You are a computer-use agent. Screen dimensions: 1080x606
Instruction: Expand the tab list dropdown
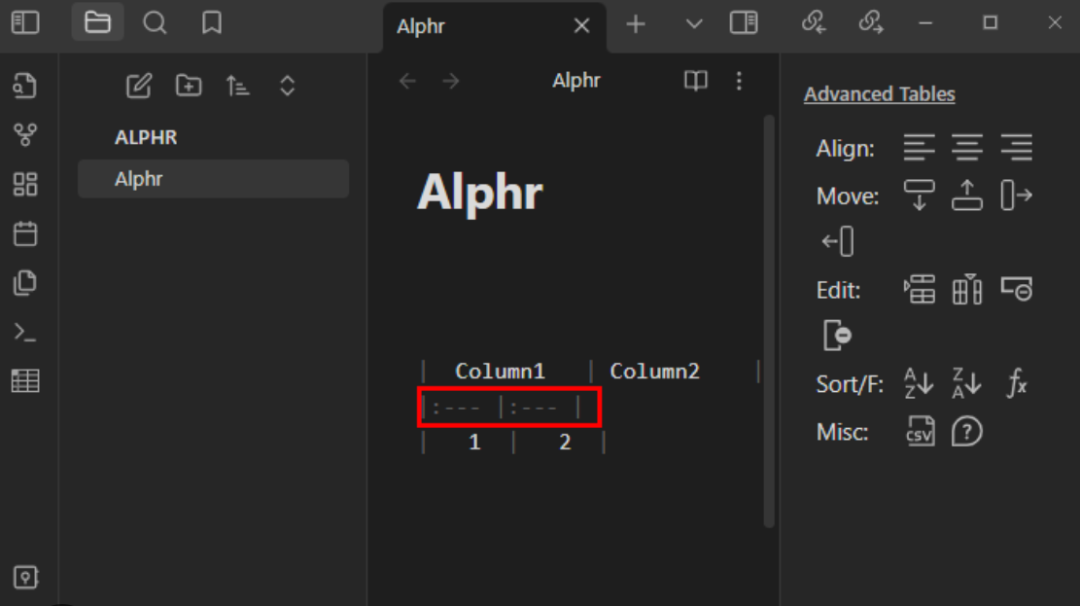pyautogui.click(x=694, y=25)
